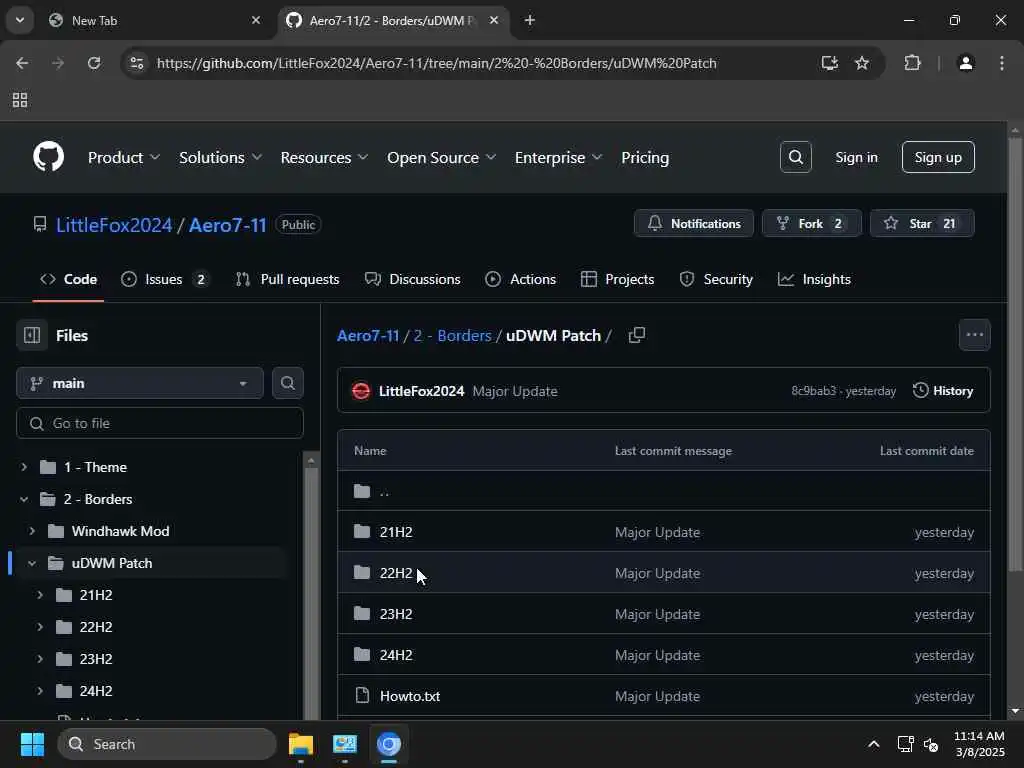This screenshot has height=768, width=1024.
Task: Open the Insights tab
Action: pyautogui.click(x=814, y=279)
